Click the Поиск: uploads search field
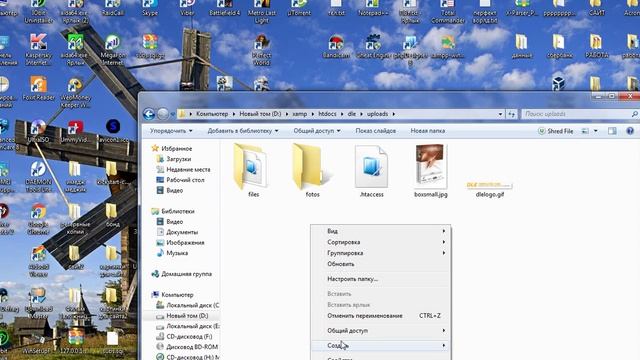 (x=580, y=114)
